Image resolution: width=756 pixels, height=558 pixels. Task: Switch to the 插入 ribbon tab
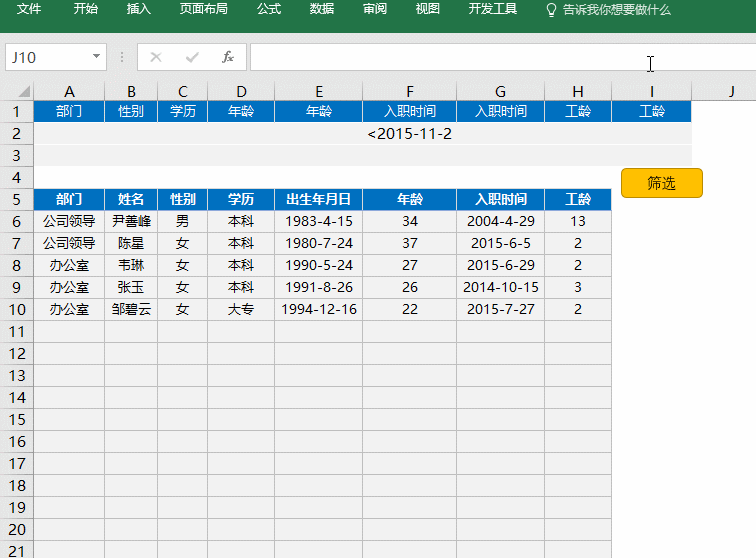[139, 9]
